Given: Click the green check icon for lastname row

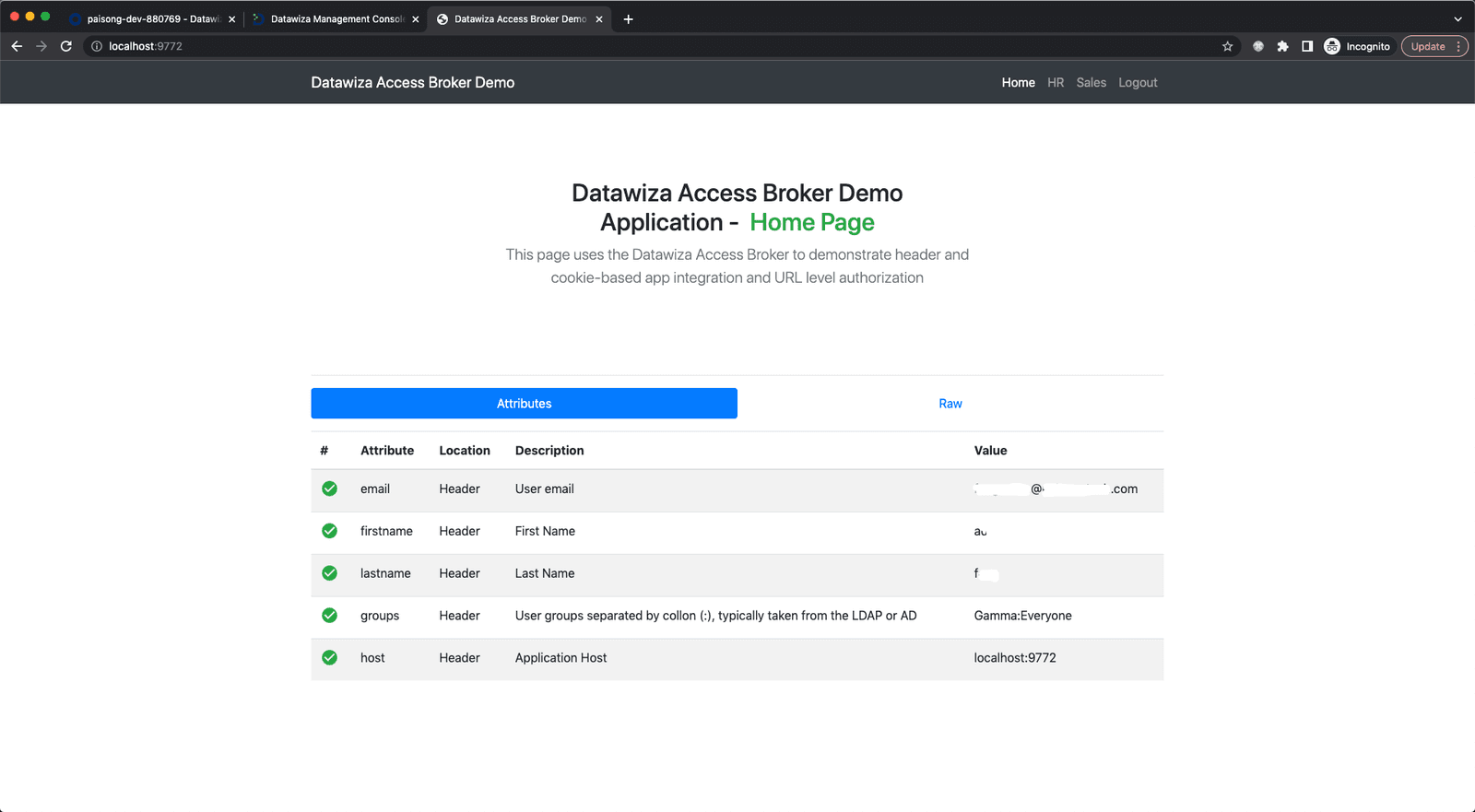Looking at the screenshot, I should [329, 573].
